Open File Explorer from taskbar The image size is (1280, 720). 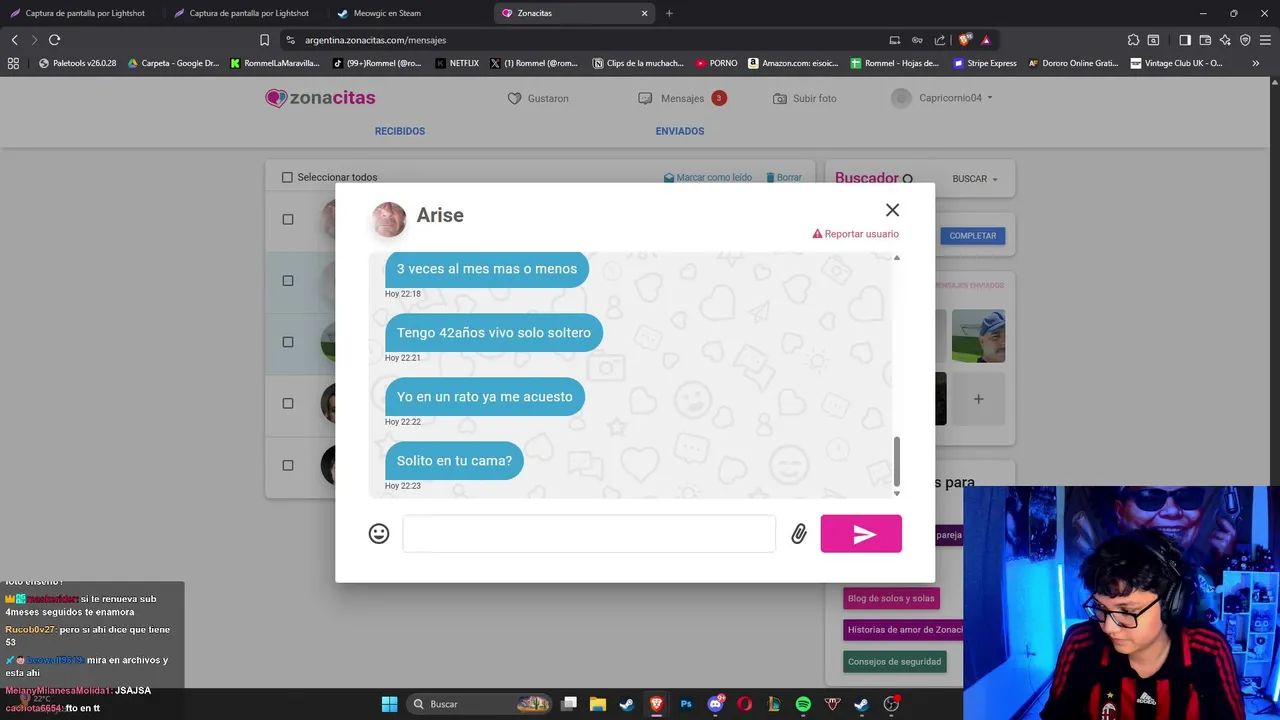coord(598,704)
